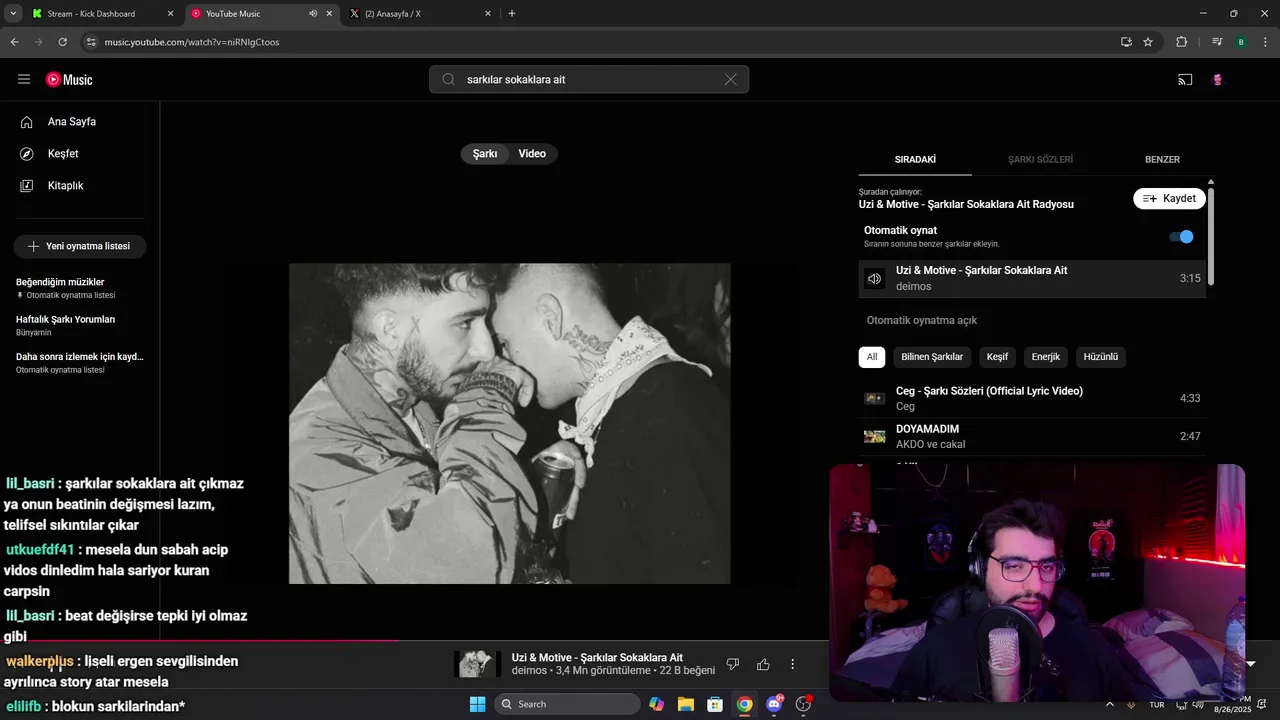The height and width of the screenshot is (720, 1280).
Task: Select the currently playing Uzi & Motive row
Action: coord(1032,279)
